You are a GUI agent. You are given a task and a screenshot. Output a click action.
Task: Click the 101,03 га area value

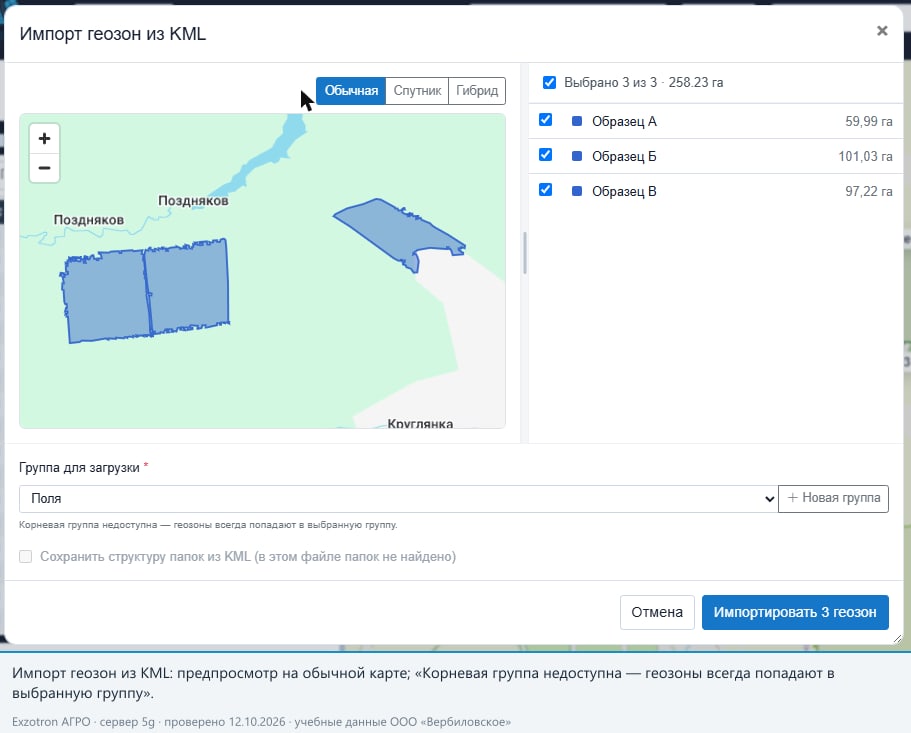point(865,156)
